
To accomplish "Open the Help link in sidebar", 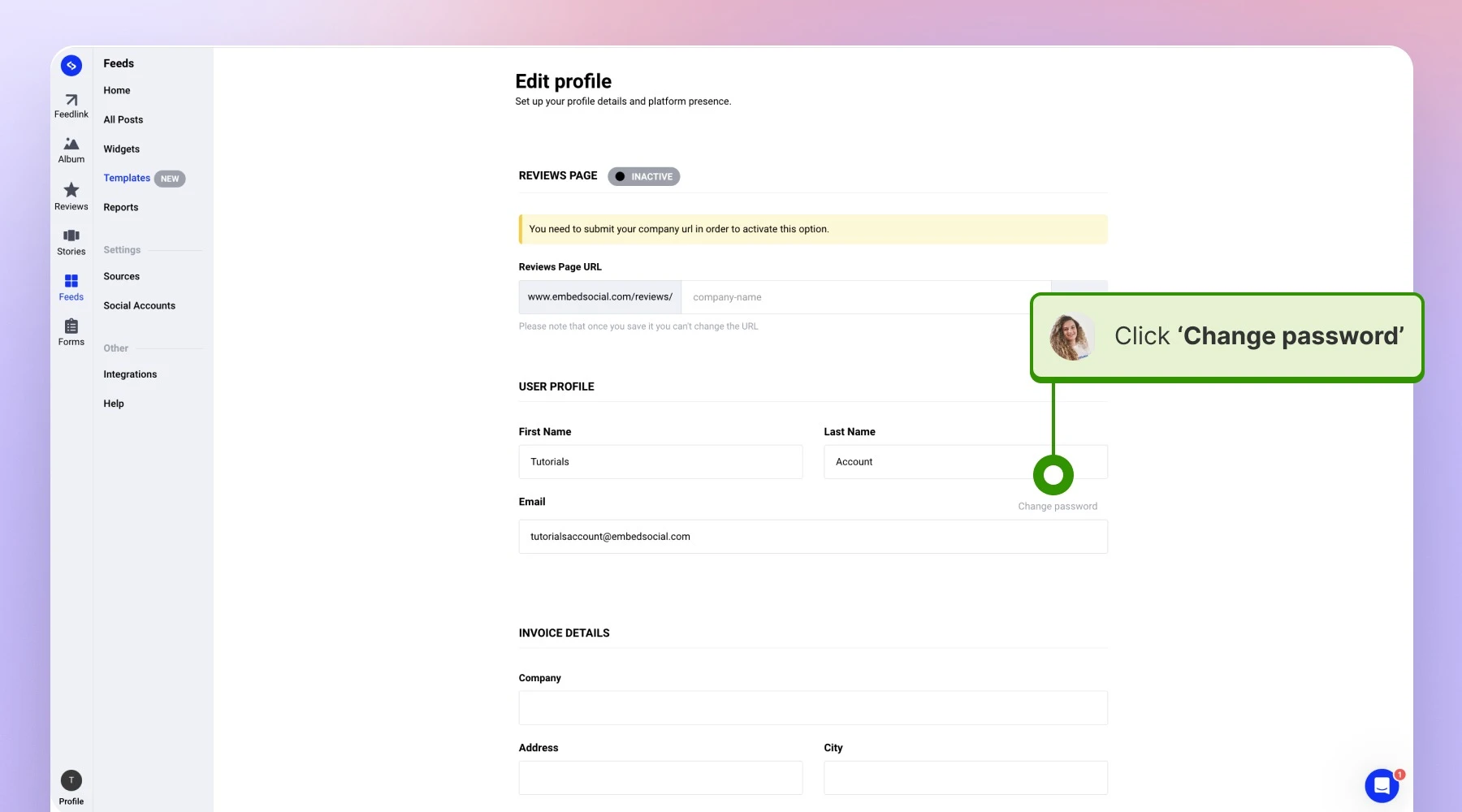I will (114, 404).
